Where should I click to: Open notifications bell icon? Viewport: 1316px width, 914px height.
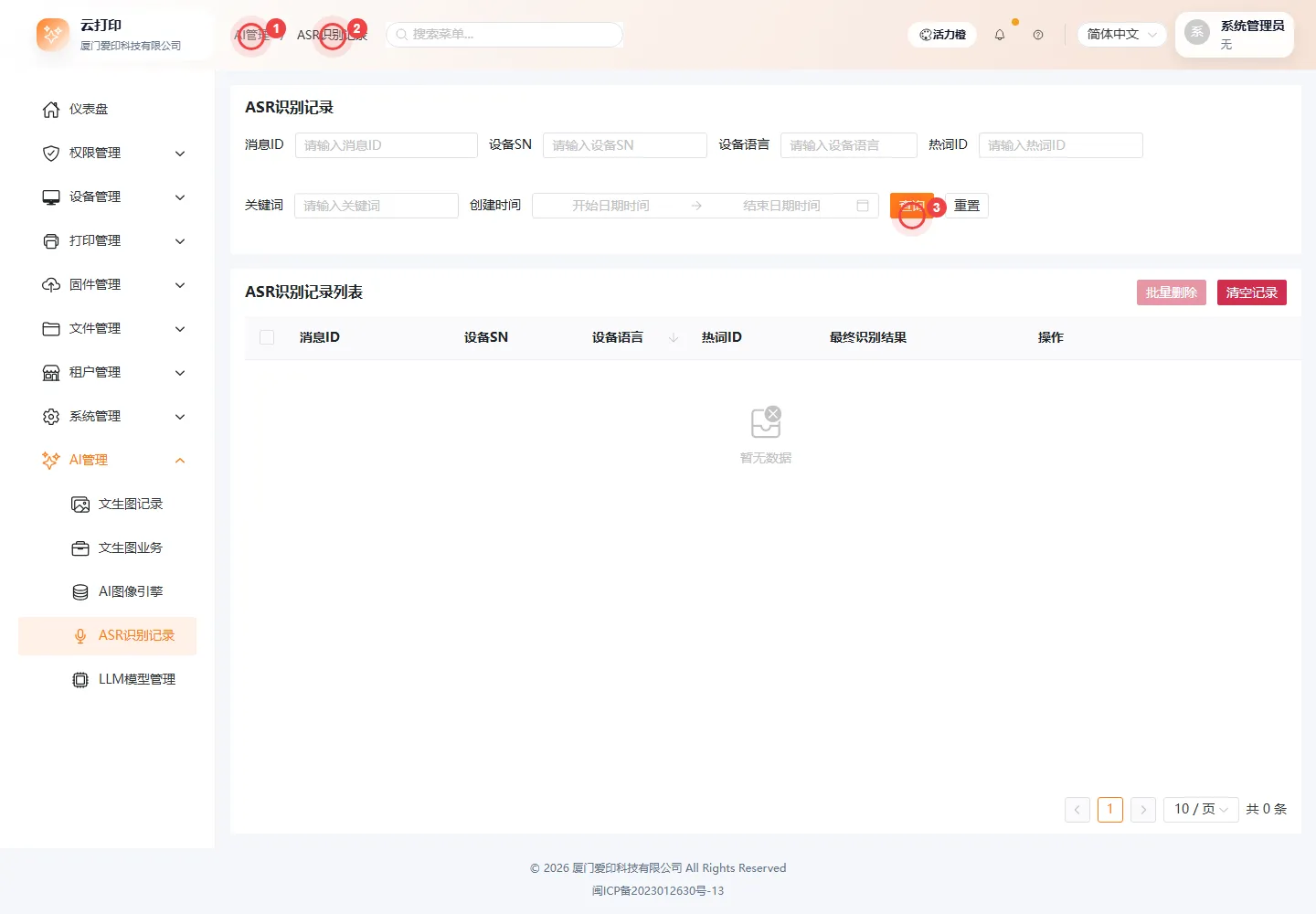[1000, 35]
